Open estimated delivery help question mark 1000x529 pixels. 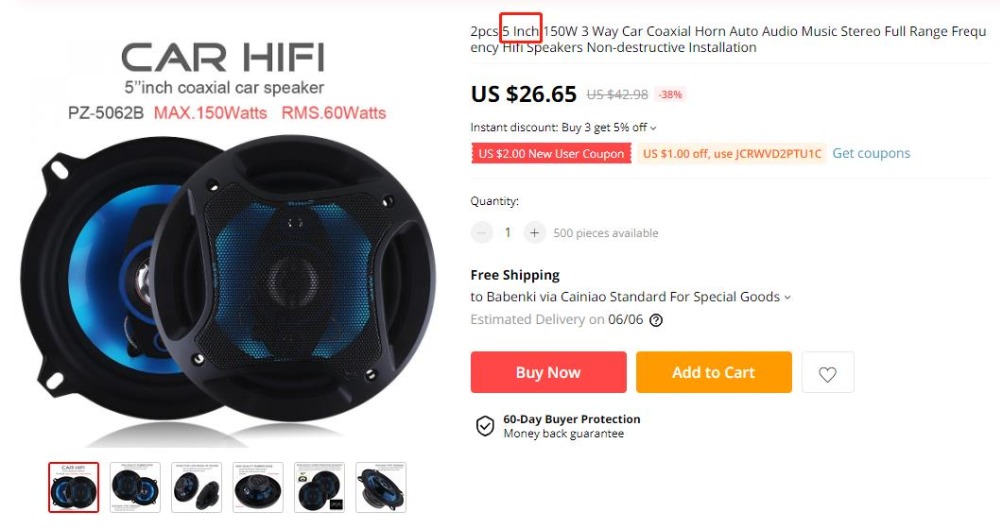[x=656, y=320]
